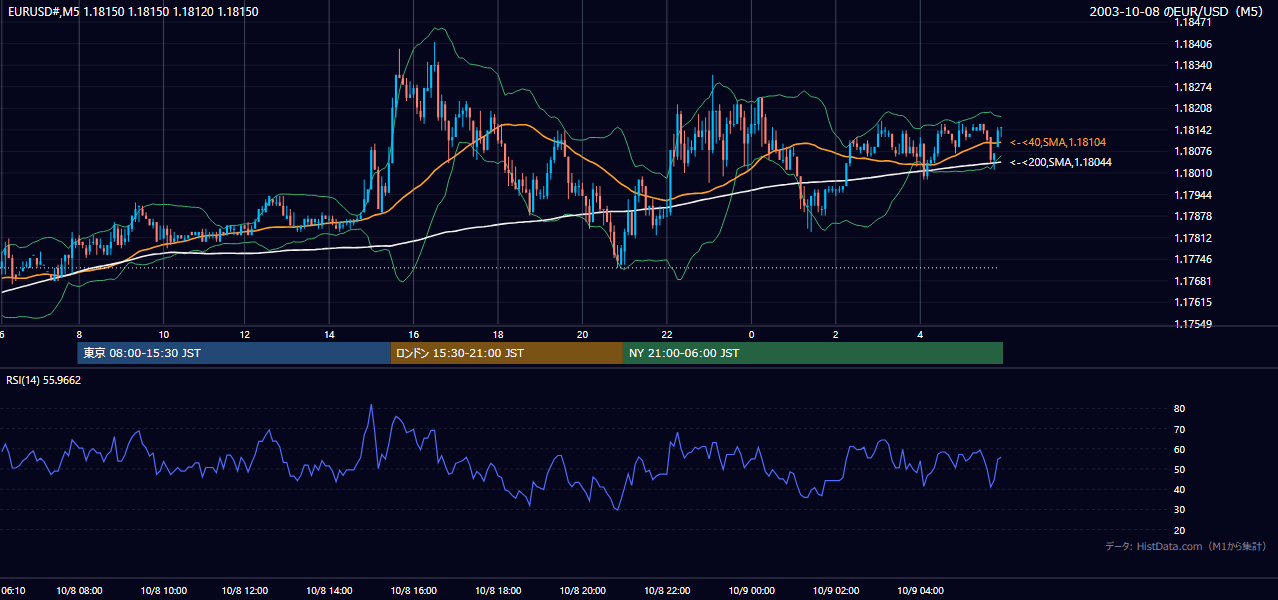Click price level 1.17615 on the axis
Image resolution: width=1278 pixels, height=600 pixels.
[x=1192, y=302]
